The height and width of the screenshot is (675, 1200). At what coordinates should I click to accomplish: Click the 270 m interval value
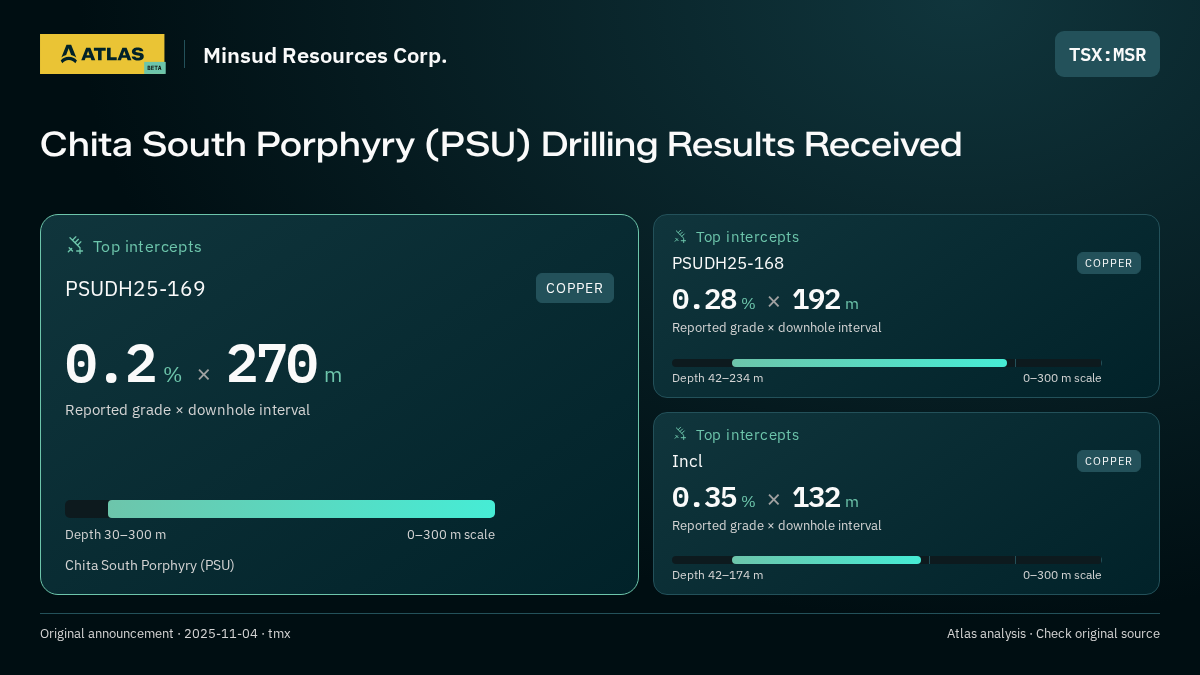[x=284, y=366]
